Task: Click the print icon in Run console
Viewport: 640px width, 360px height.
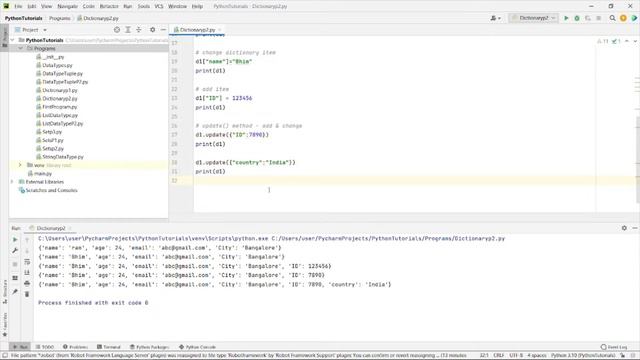Action: tap(27, 283)
